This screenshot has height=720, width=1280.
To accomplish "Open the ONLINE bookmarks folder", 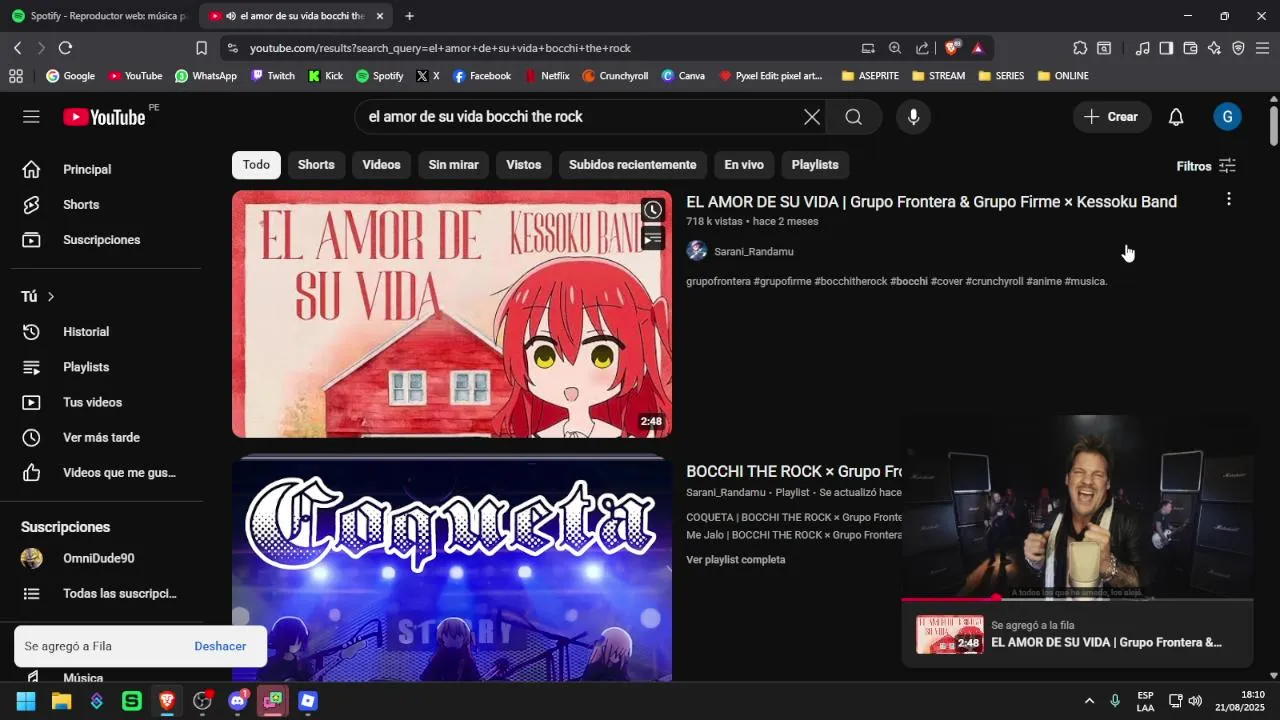I will pos(1063,76).
